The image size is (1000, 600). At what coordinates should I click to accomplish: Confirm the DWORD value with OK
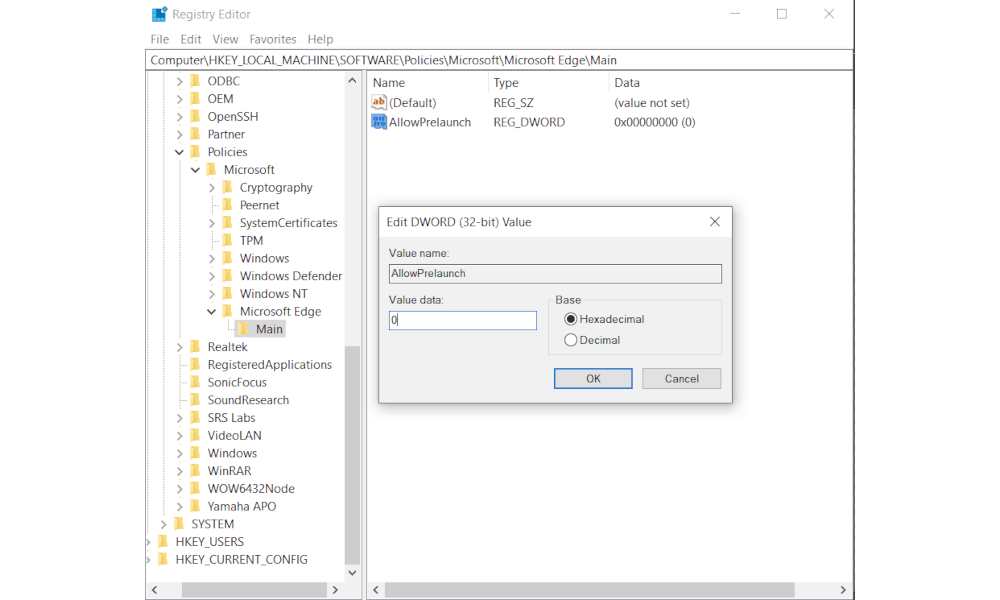point(593,378)
